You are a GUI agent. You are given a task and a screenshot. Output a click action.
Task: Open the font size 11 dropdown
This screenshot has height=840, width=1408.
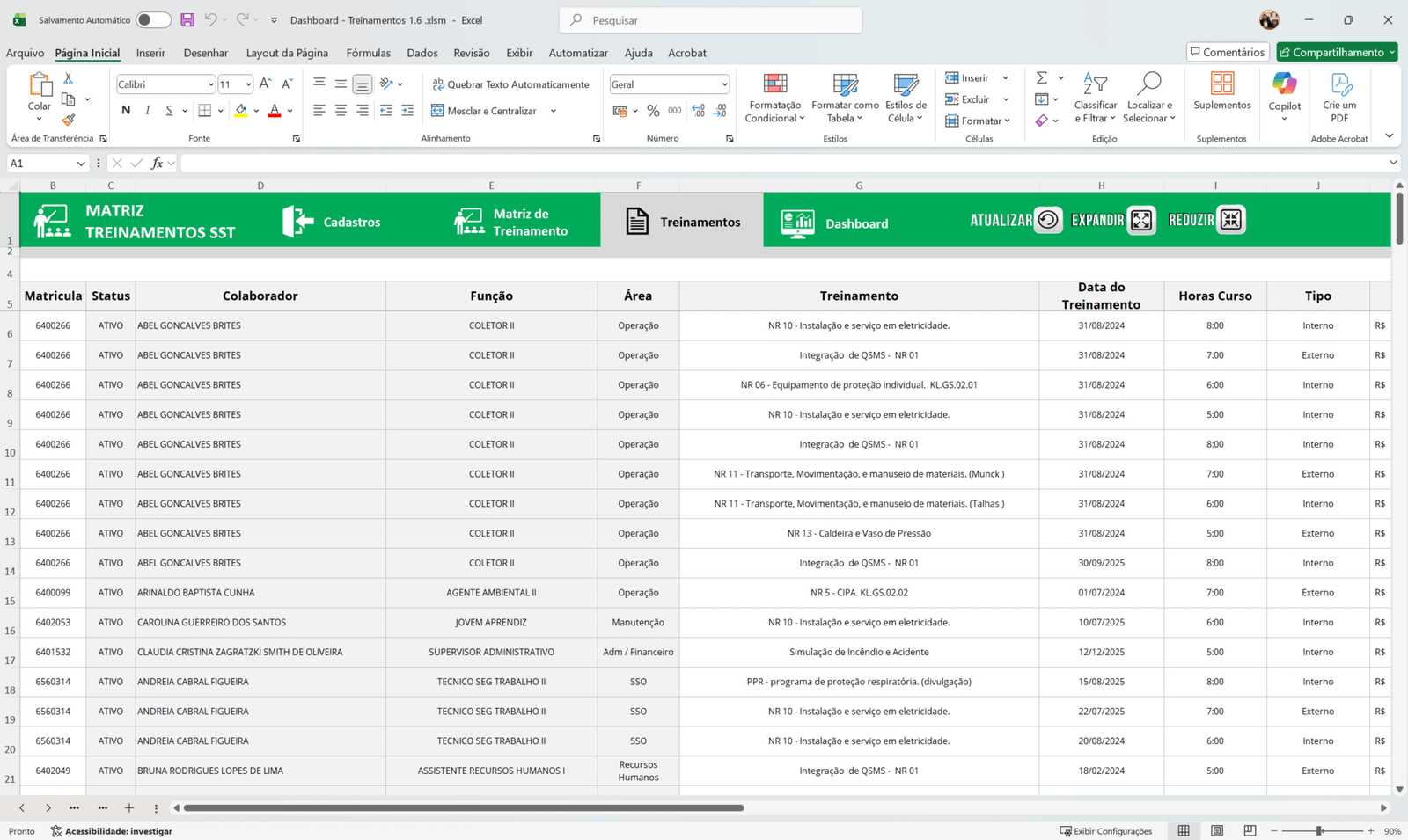(x=248, y=84)
